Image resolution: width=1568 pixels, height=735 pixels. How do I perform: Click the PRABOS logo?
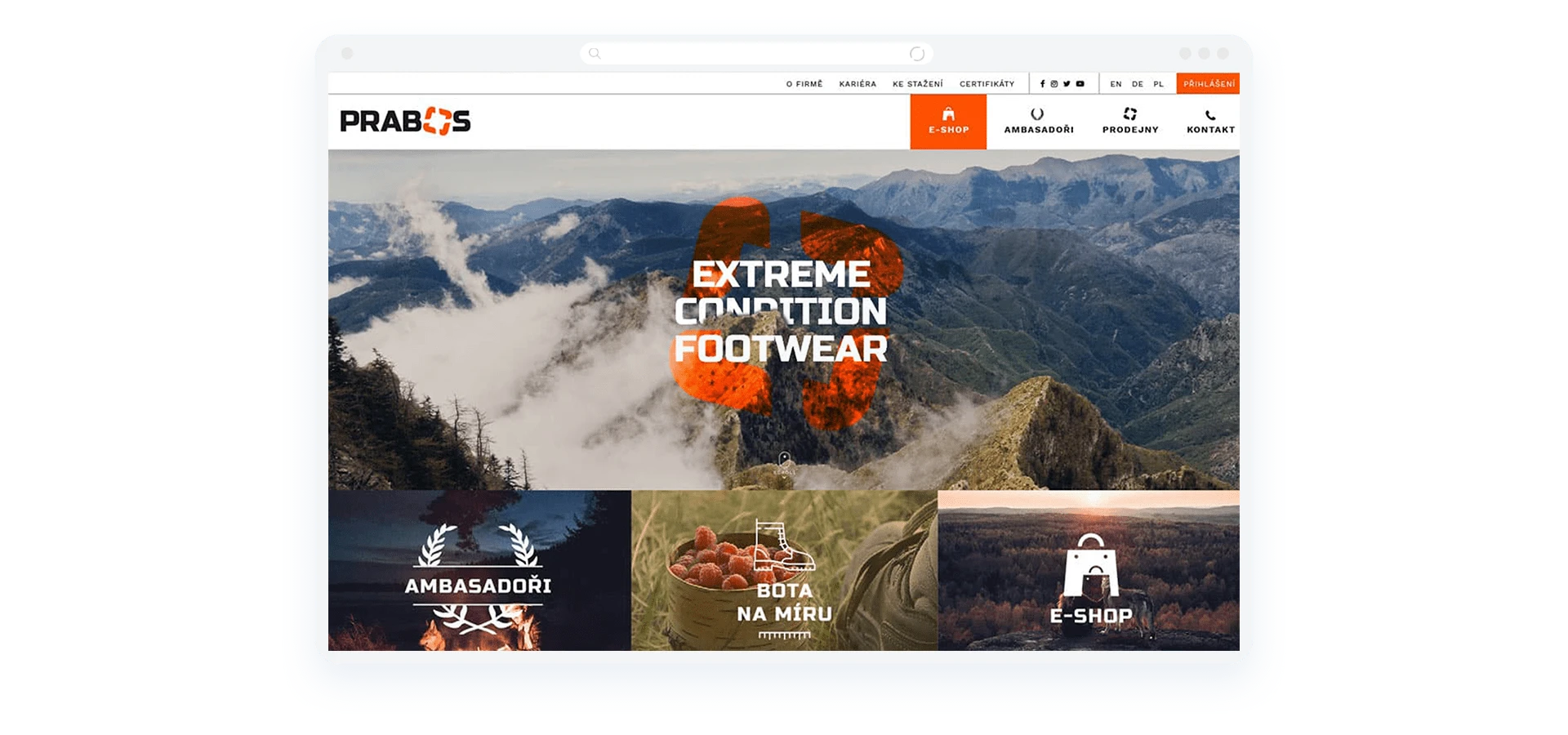405,122
